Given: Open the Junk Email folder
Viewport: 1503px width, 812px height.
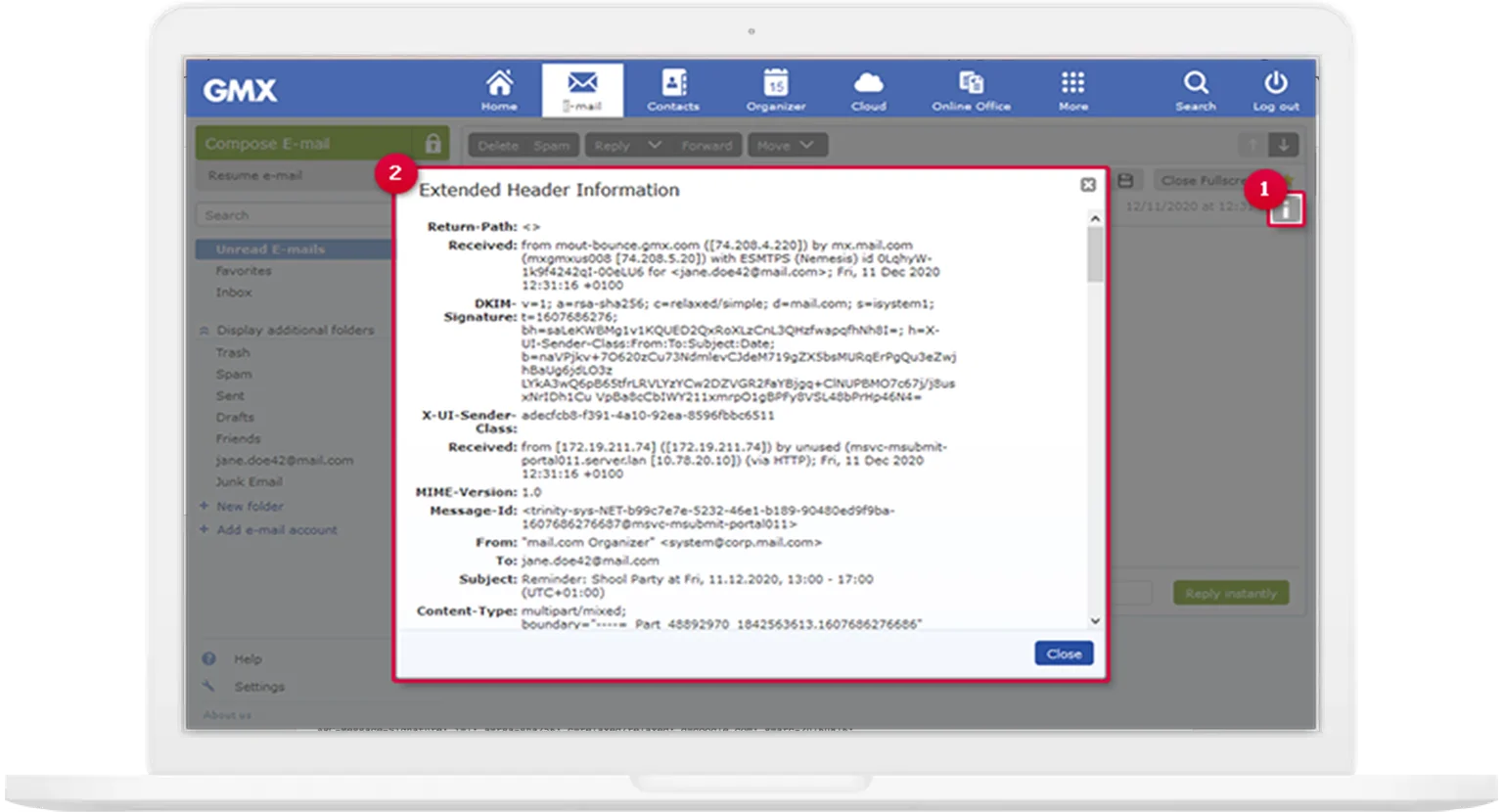Looking at the screenshot, I should pyautogui.click(x=250, y=481).
